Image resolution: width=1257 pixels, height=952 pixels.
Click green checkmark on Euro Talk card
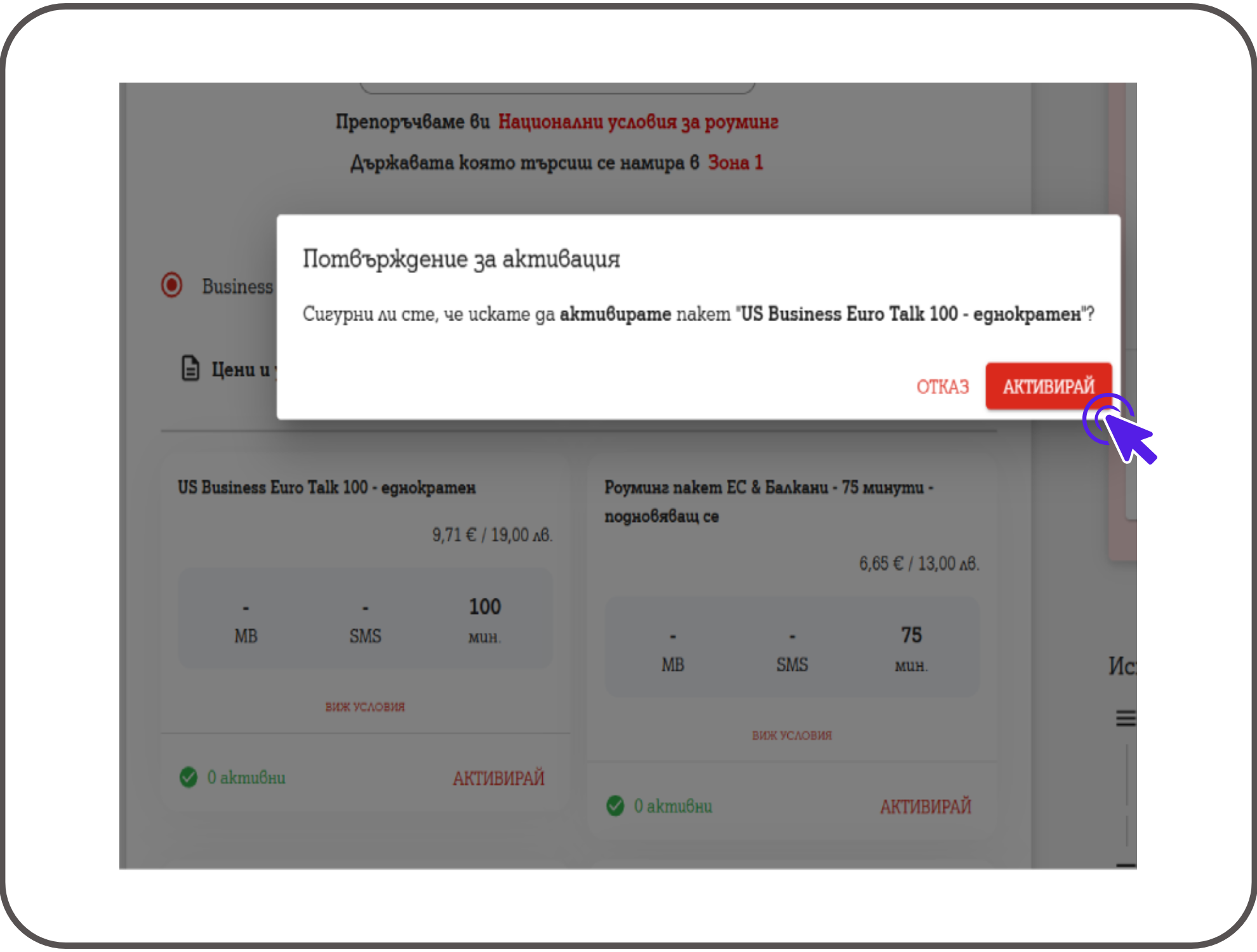tap(189, 777)
